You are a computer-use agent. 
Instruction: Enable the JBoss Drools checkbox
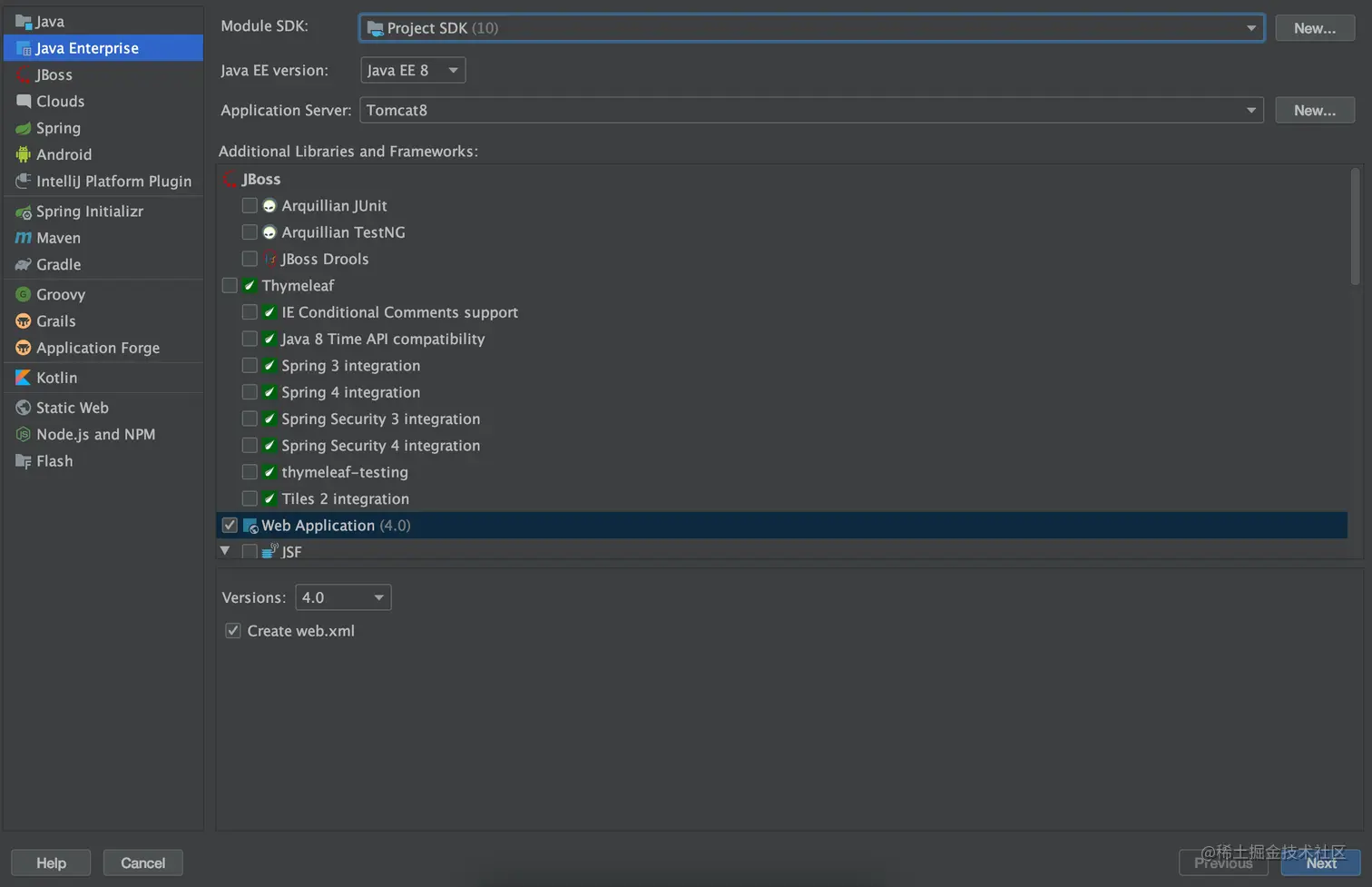(x=250, y=259)
